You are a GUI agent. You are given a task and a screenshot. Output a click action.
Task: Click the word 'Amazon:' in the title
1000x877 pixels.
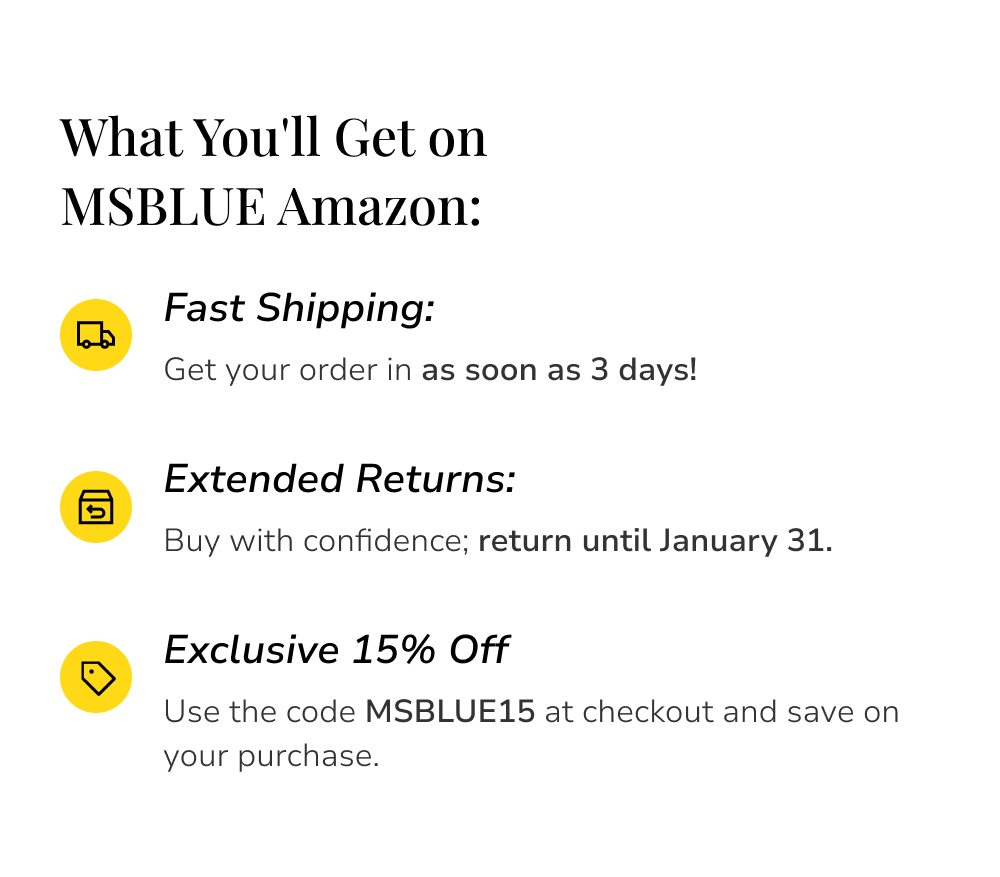point(379,206)
